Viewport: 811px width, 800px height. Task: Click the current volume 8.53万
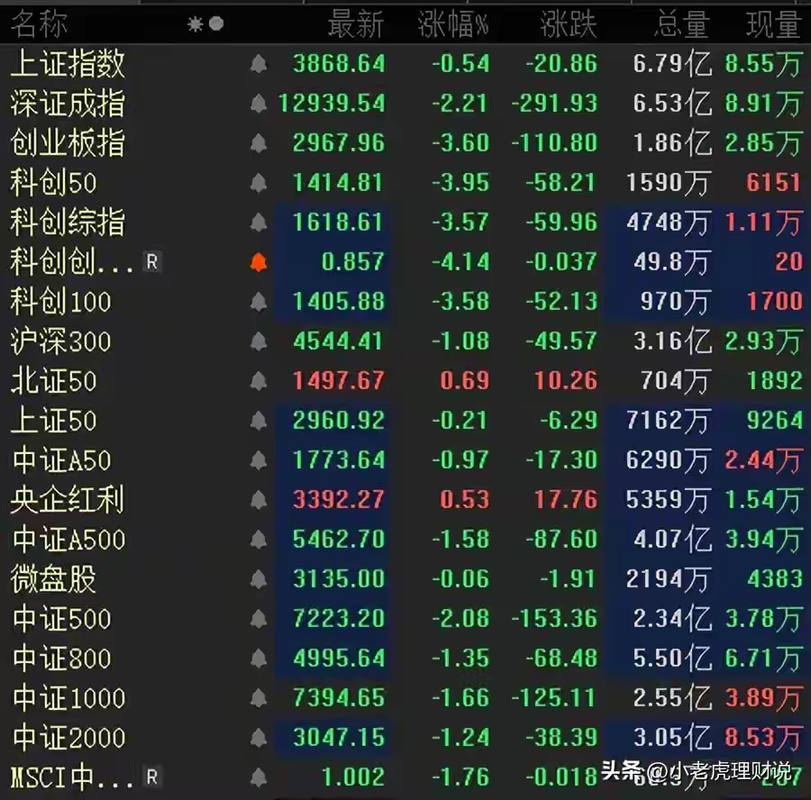pos(763,737)
